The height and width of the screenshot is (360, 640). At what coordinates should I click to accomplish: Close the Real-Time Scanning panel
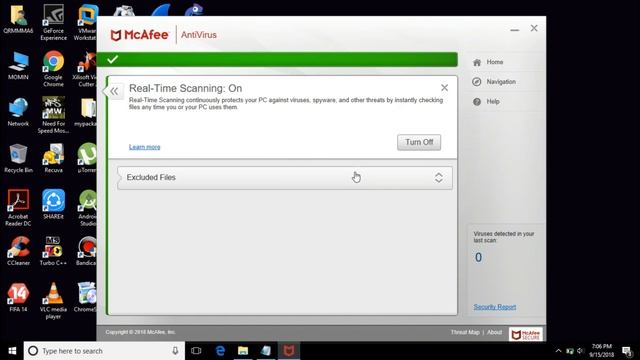point(444,87)
